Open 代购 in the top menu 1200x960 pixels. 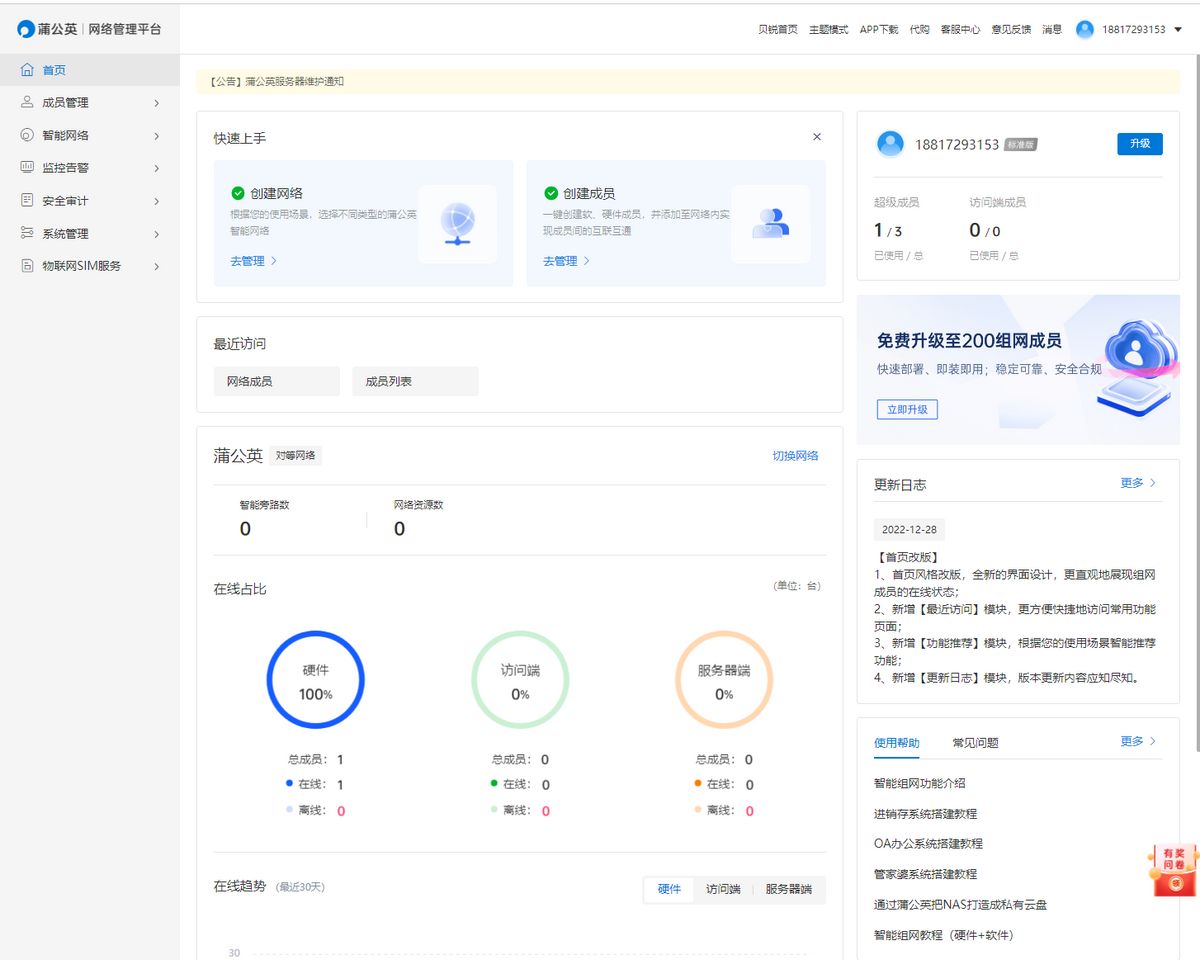click(919, 30)
